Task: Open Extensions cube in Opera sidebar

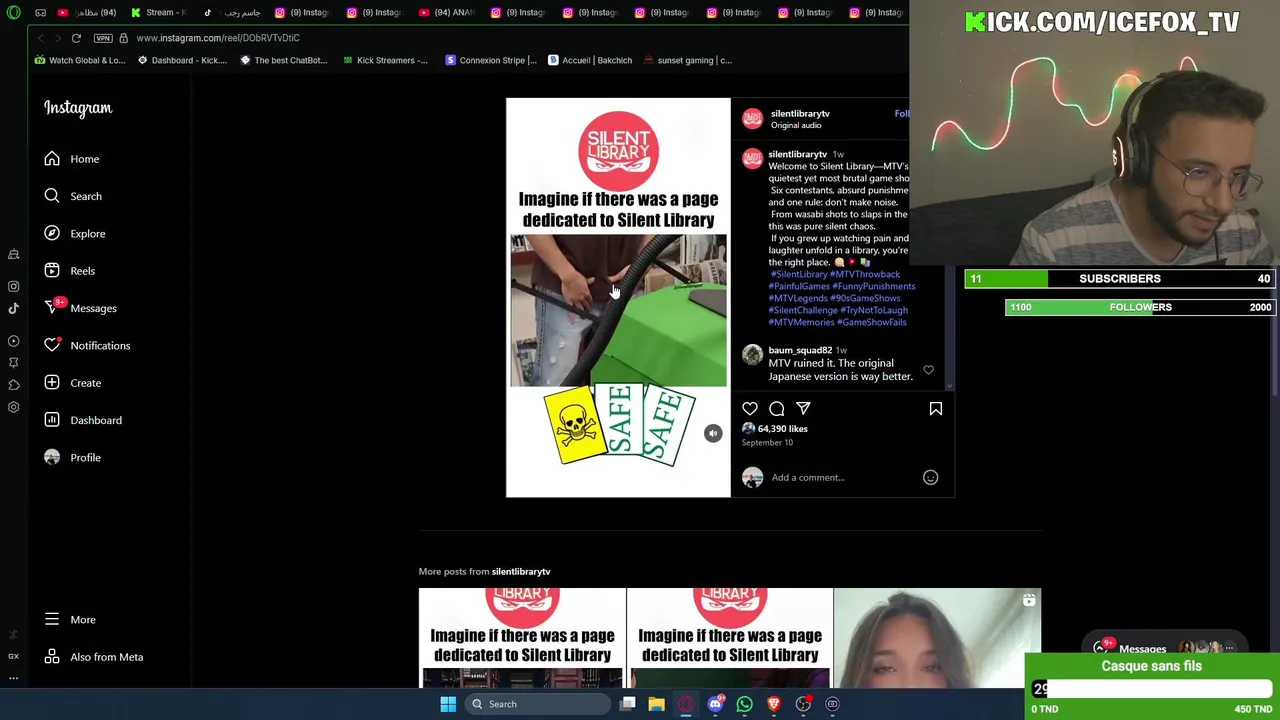Action: (x=14, y=385)
